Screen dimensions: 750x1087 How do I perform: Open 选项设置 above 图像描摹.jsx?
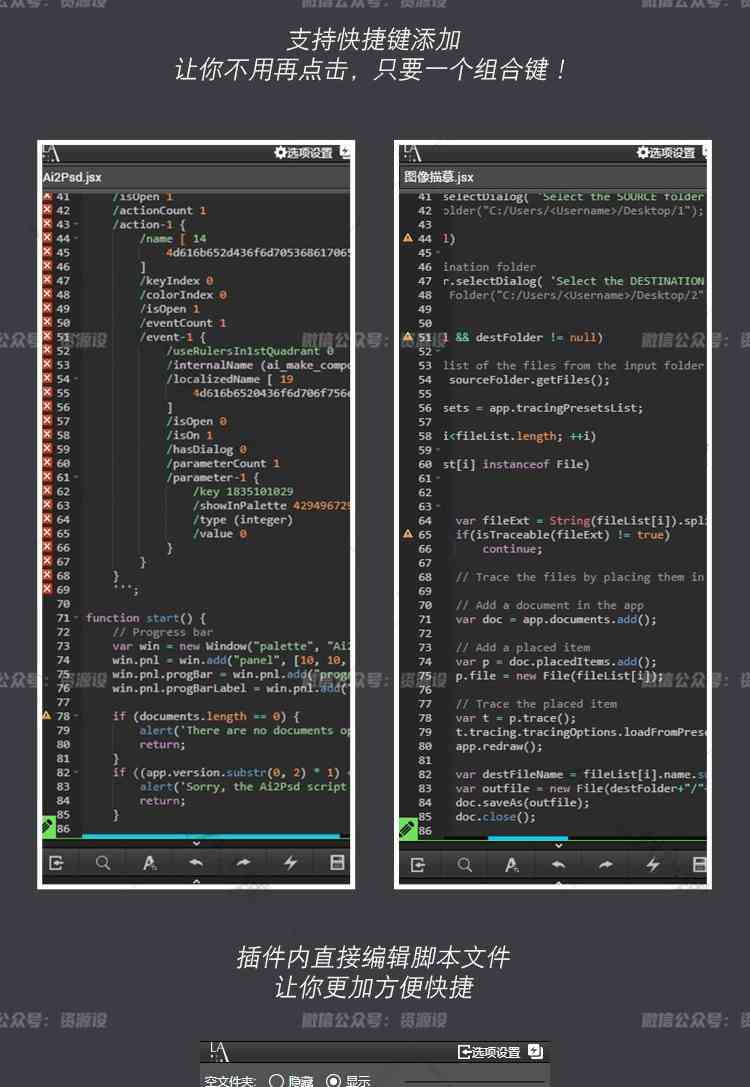click(666, 153)
